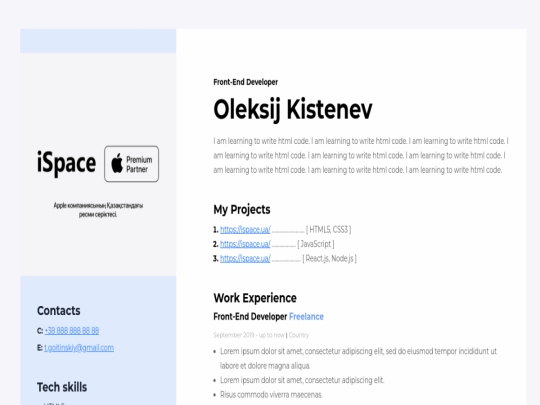Click the 'Country' label beside the date
The height and width of the screenshot is (405, 540).
[x=299, y=335]
